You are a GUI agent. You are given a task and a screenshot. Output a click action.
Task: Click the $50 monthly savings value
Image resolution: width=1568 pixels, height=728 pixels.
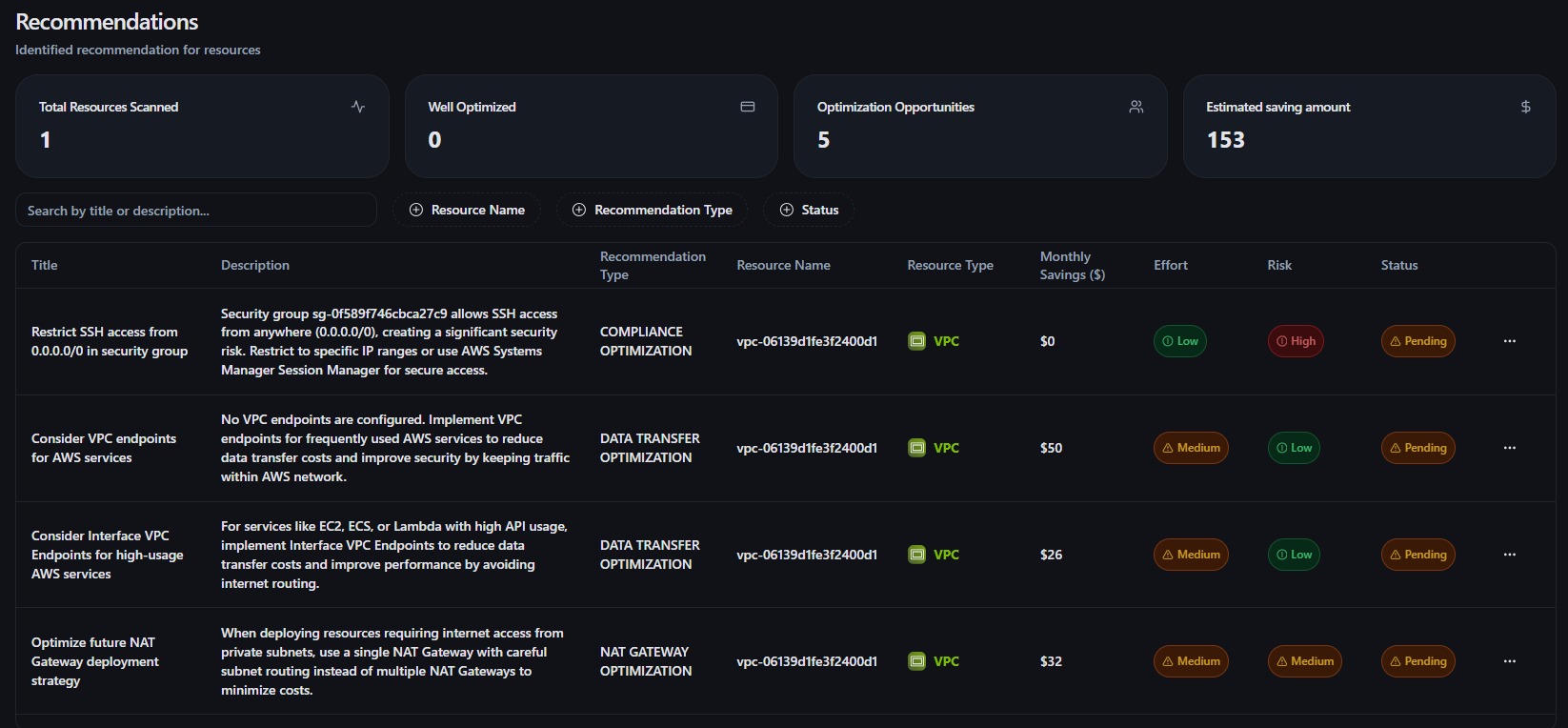point(1052,448)
